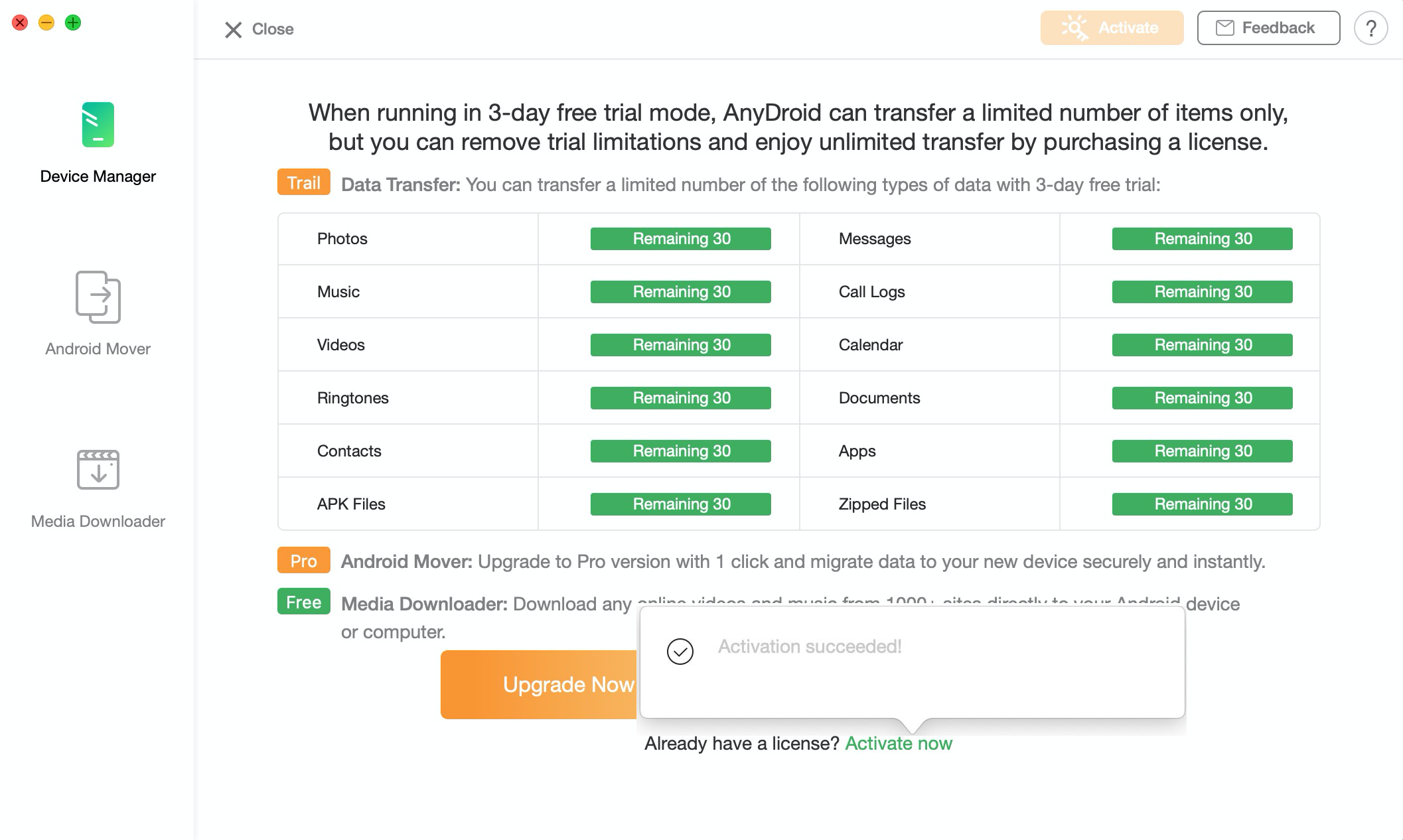The width and height of the screenshot is (1403, 840).
Task: Click Close to dismiss the screen
Action: pyautogui.click(x=257, y=28)
